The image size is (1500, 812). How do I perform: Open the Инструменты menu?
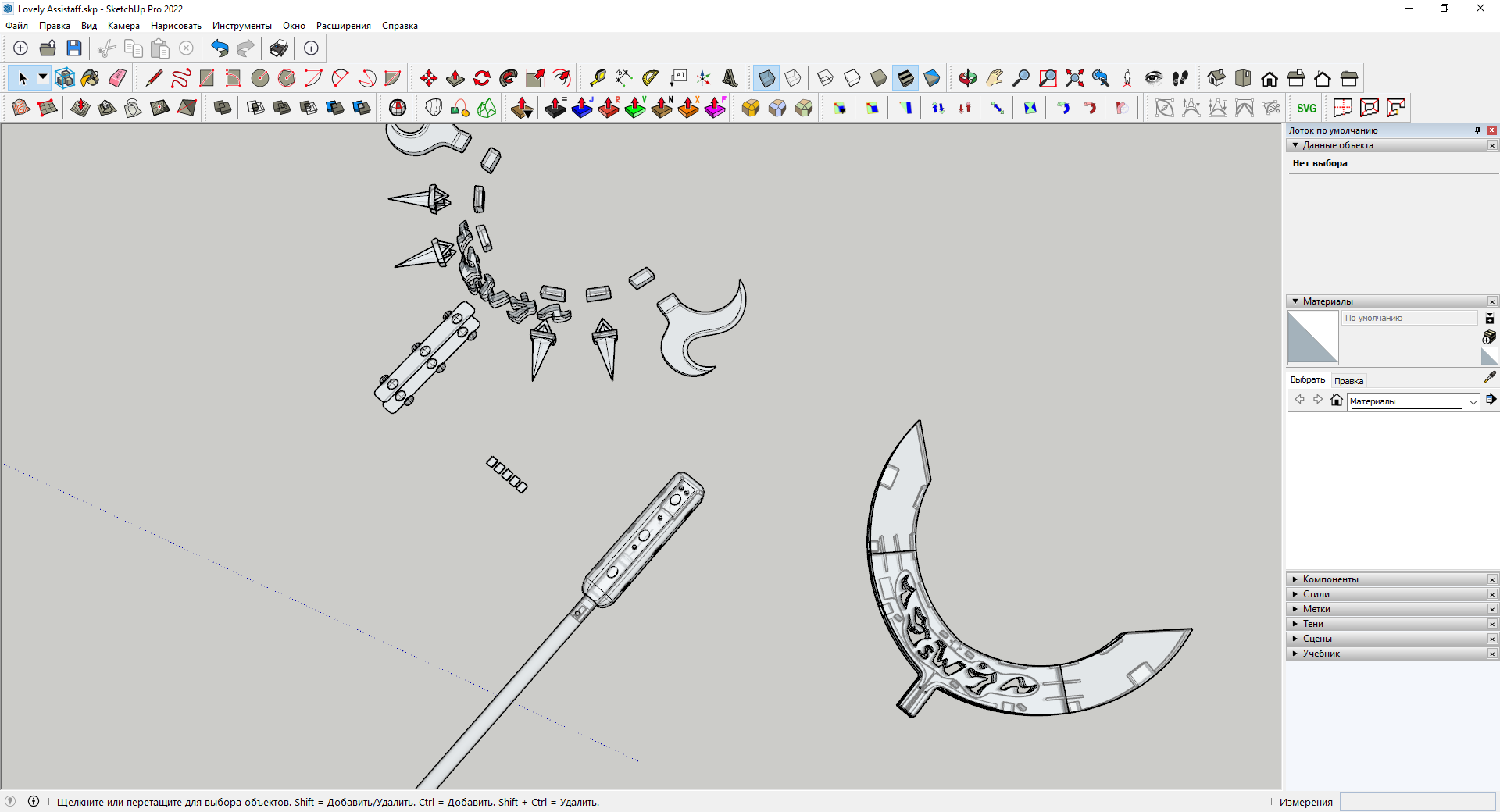(x=242, y=26)
